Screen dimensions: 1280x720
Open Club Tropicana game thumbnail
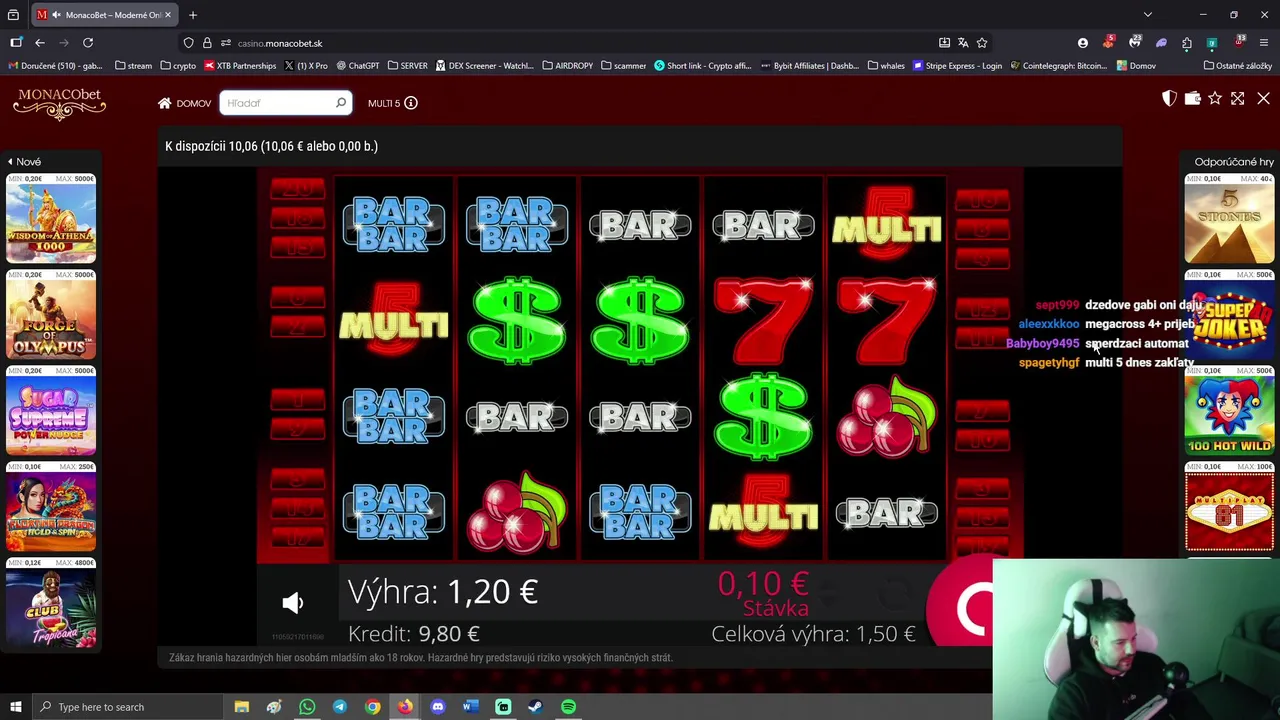pyautogui.click(x=51, y=603)
